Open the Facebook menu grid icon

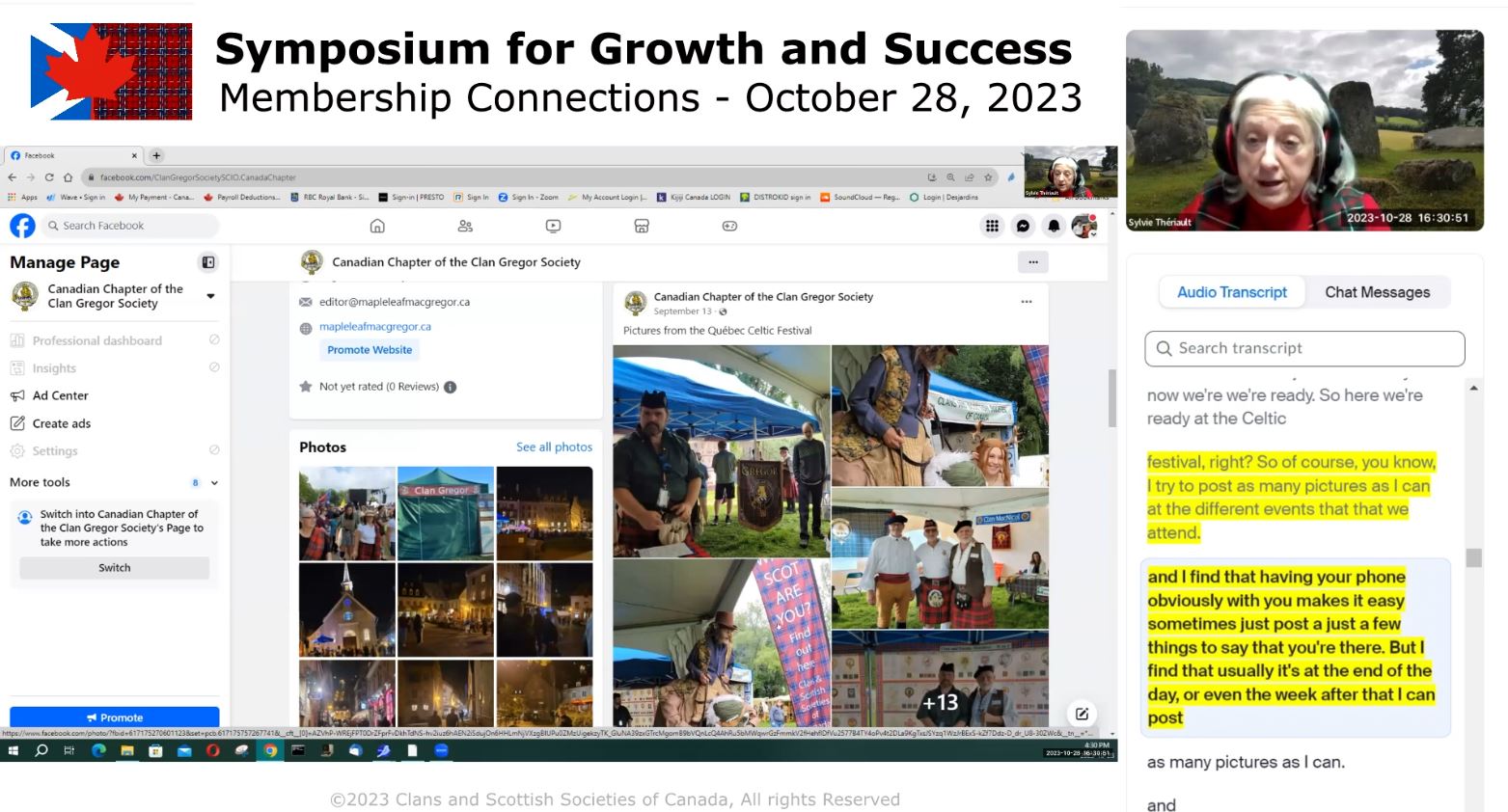click(x=992, y=226)
